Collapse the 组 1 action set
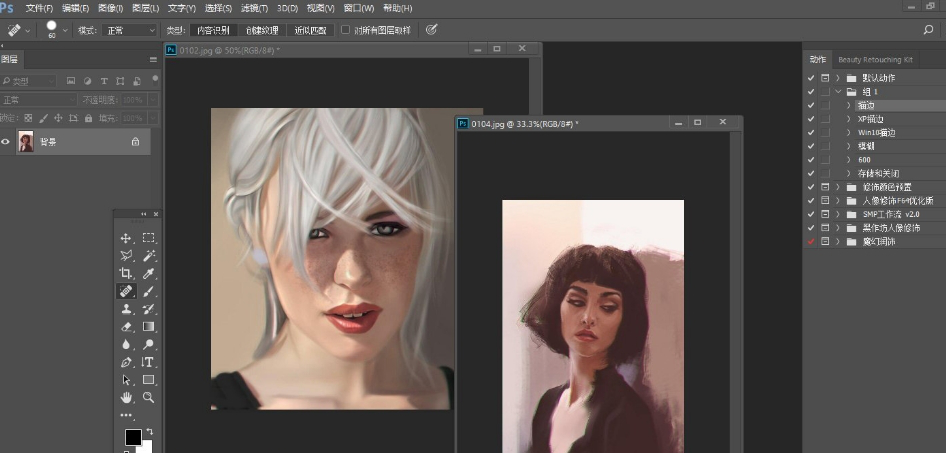This screenshot has height=471, width=946. pyautogui.click(x=838, y=92)
